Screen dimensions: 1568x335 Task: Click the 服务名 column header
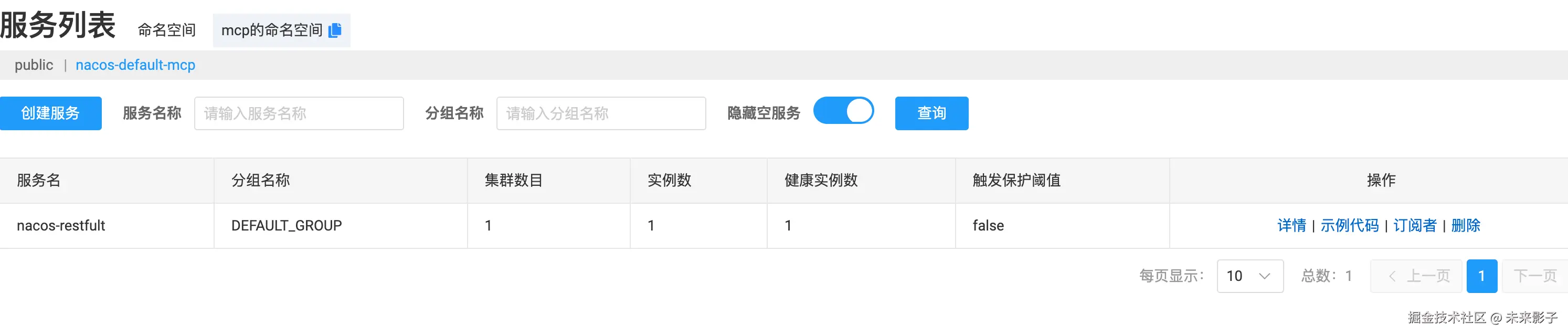39,180
